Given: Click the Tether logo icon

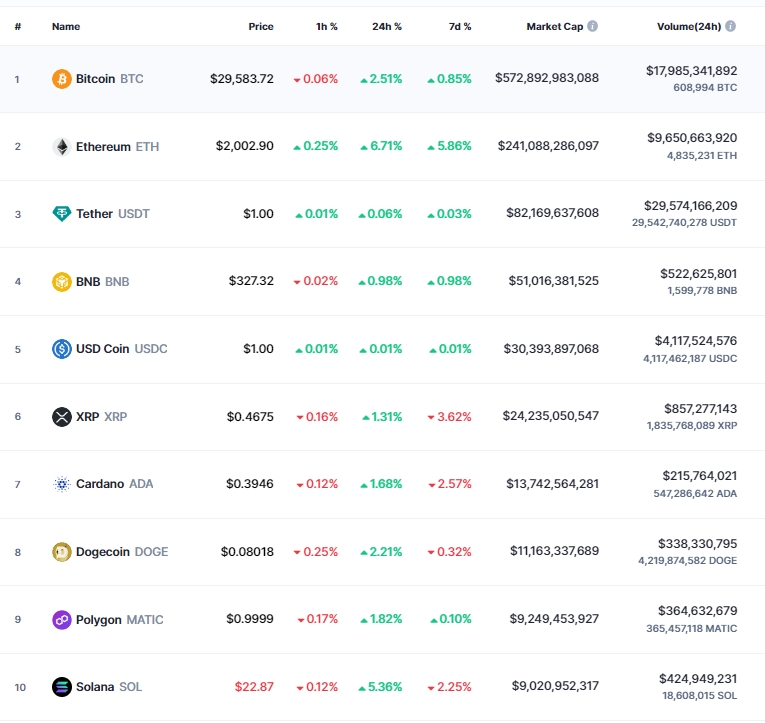Looking at the screenshot, I should pos(62,213).
